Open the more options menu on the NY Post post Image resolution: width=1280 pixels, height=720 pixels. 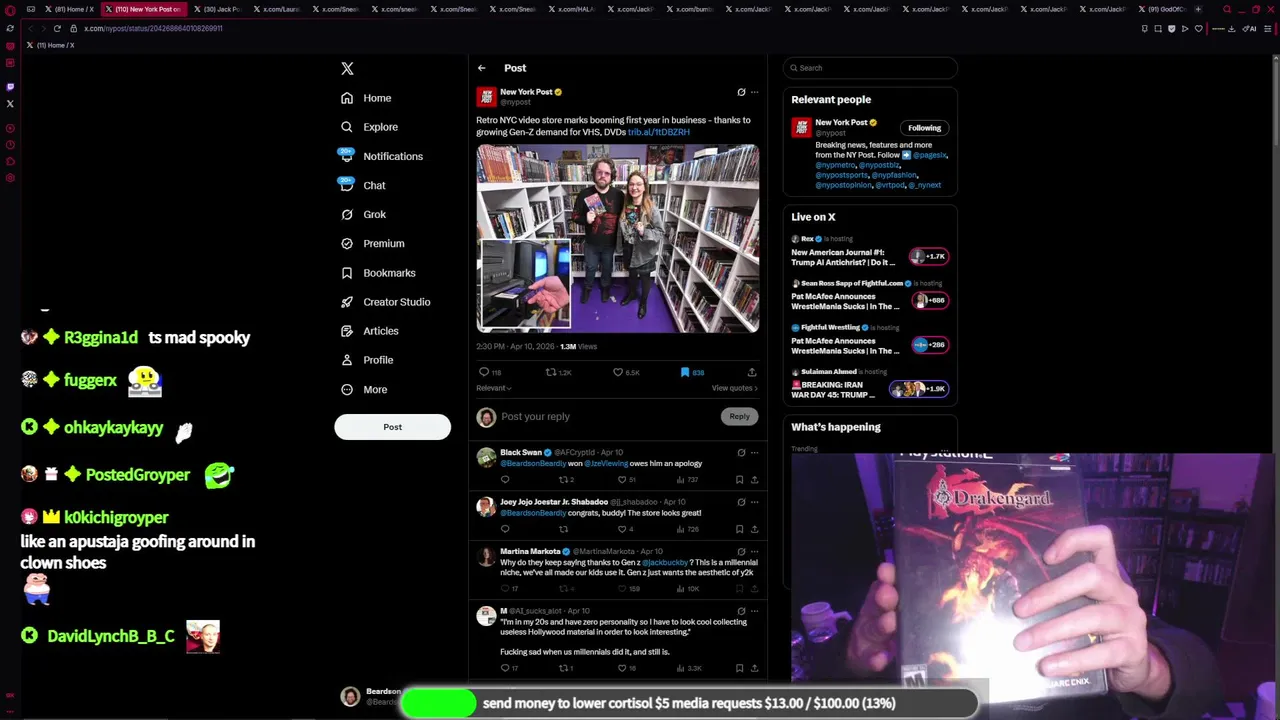coord(754,92)
